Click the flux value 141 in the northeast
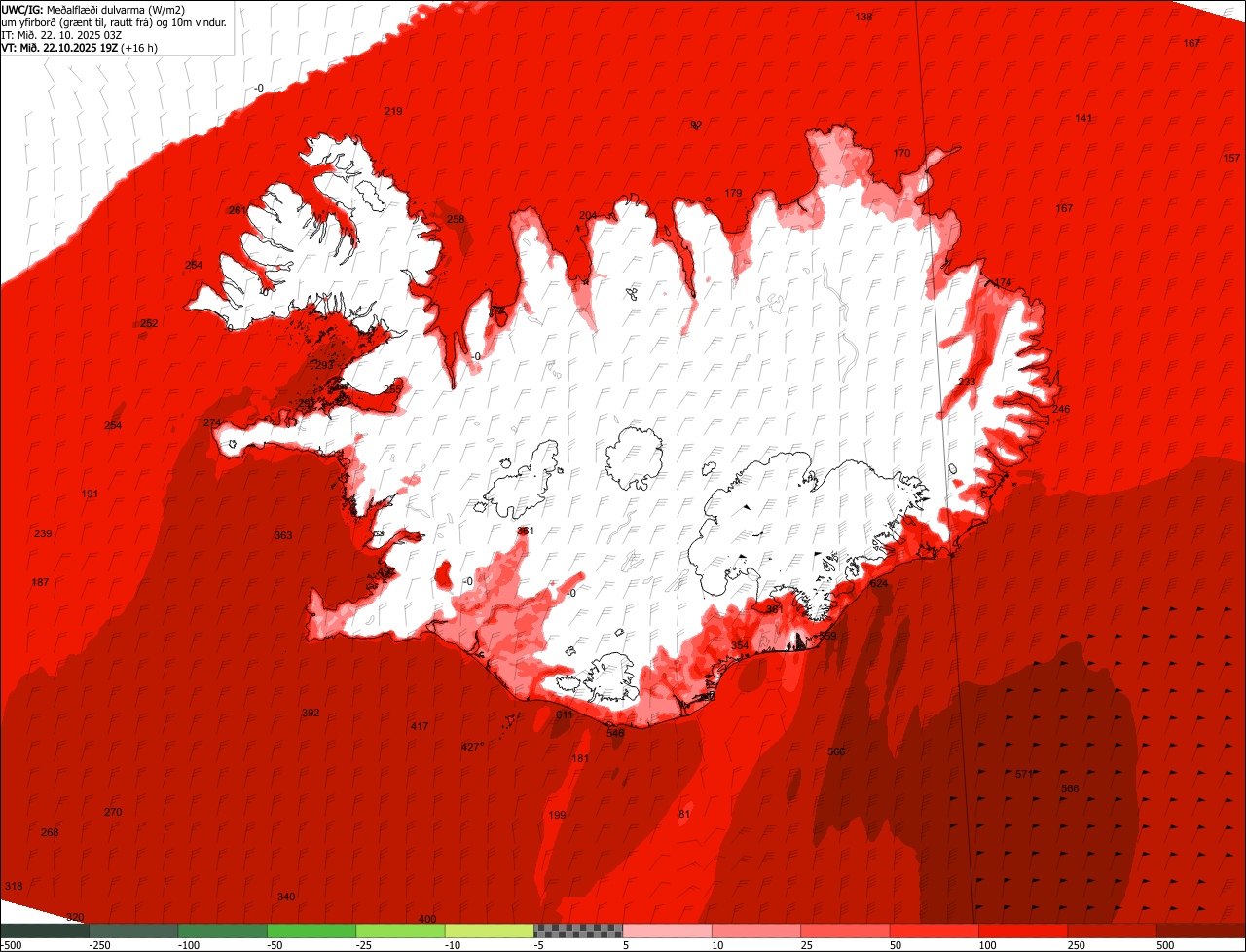This screenshot has height=952, width=1246. pyautogui.click(x=1083, y=118)
